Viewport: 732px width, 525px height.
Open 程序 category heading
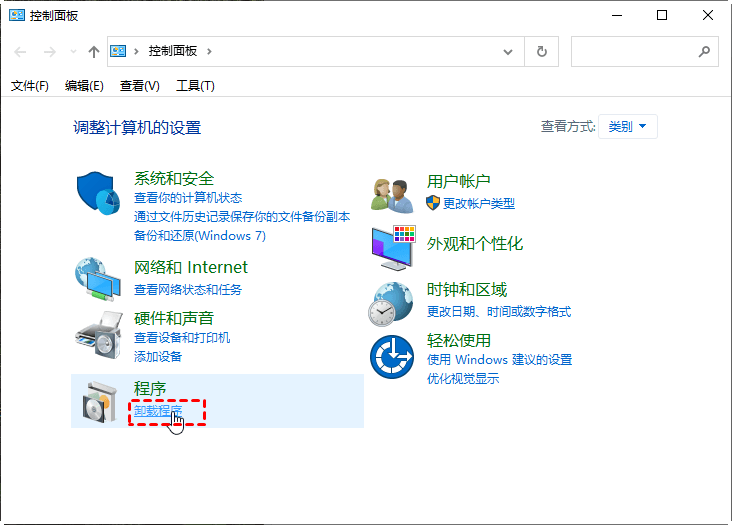[150, 388]
